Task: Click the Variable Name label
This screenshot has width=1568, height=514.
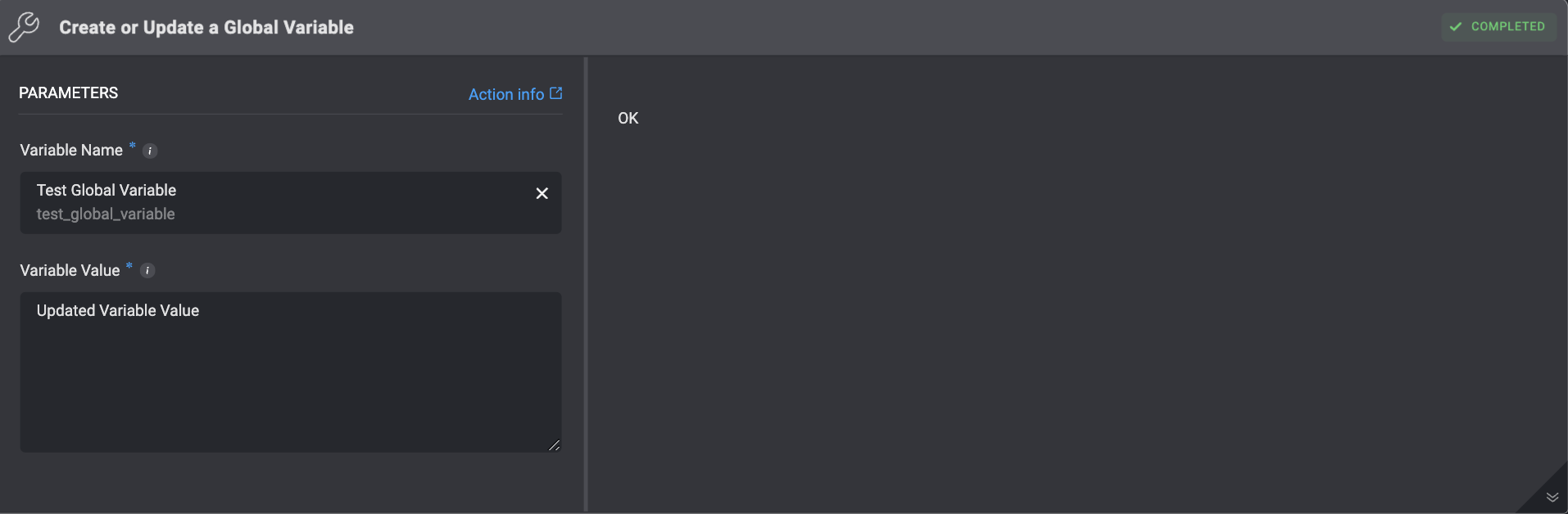Action: pyautogui.click(x=71, y=150)
